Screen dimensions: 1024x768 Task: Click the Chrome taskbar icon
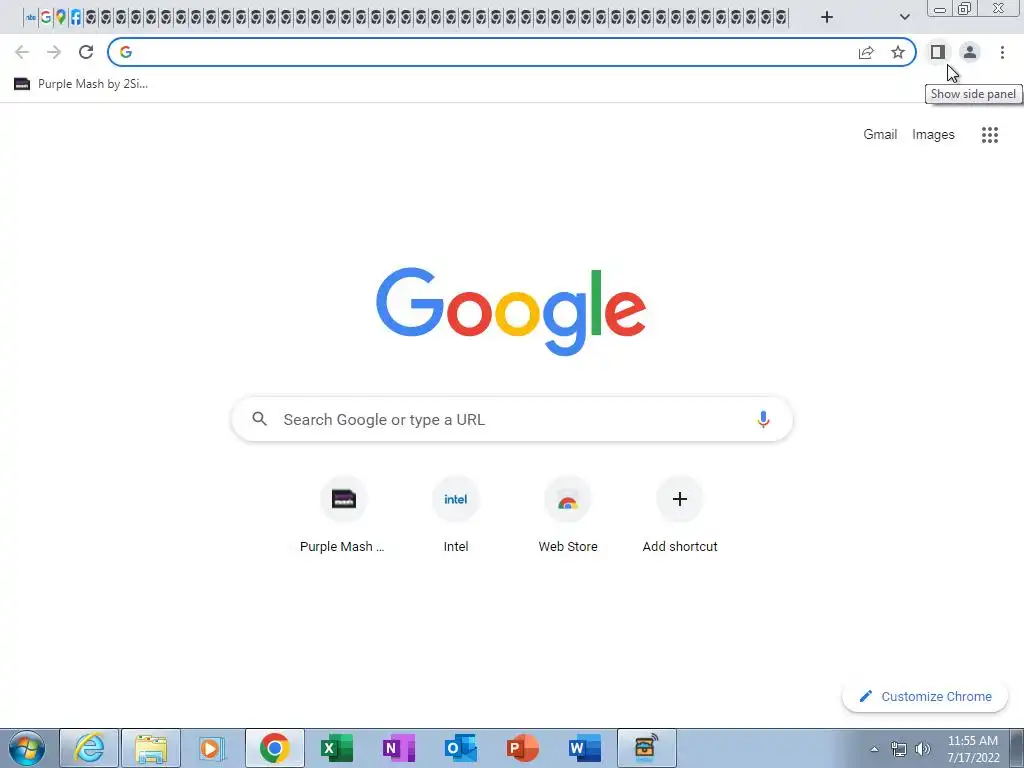click(x=274, y=748)
